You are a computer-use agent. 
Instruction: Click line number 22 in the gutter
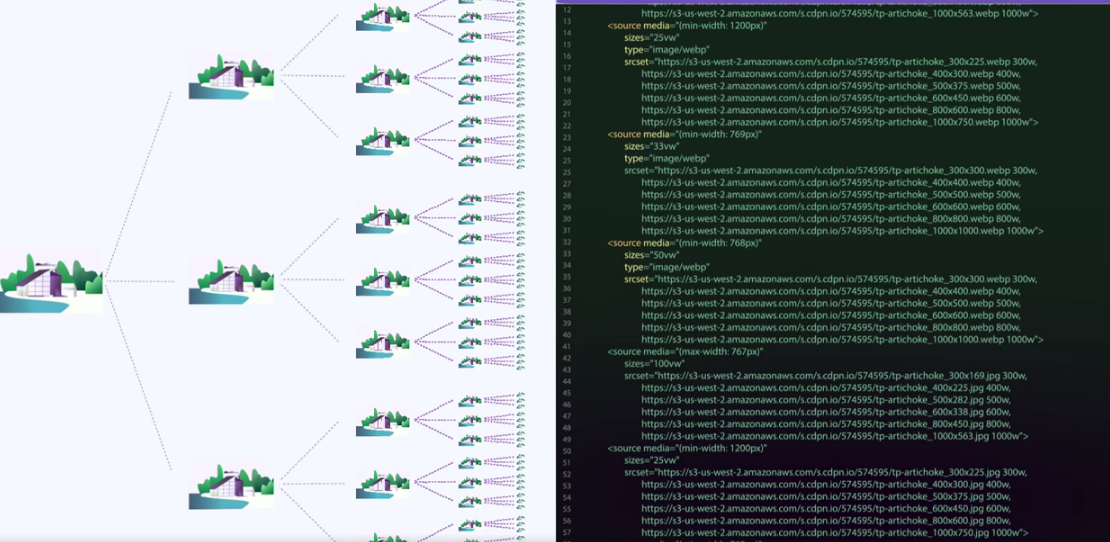pyautogui.click(x=567, y=126)
